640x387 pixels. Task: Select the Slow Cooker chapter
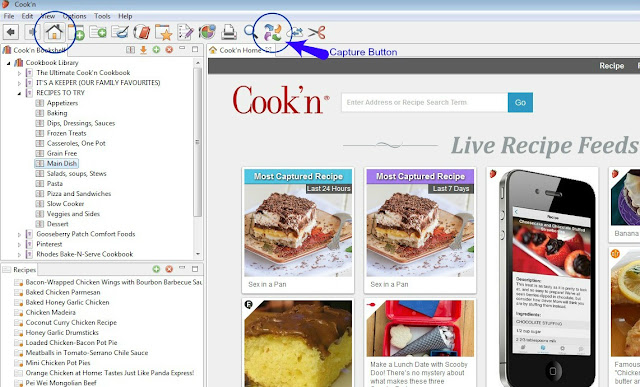pos(65,204)
